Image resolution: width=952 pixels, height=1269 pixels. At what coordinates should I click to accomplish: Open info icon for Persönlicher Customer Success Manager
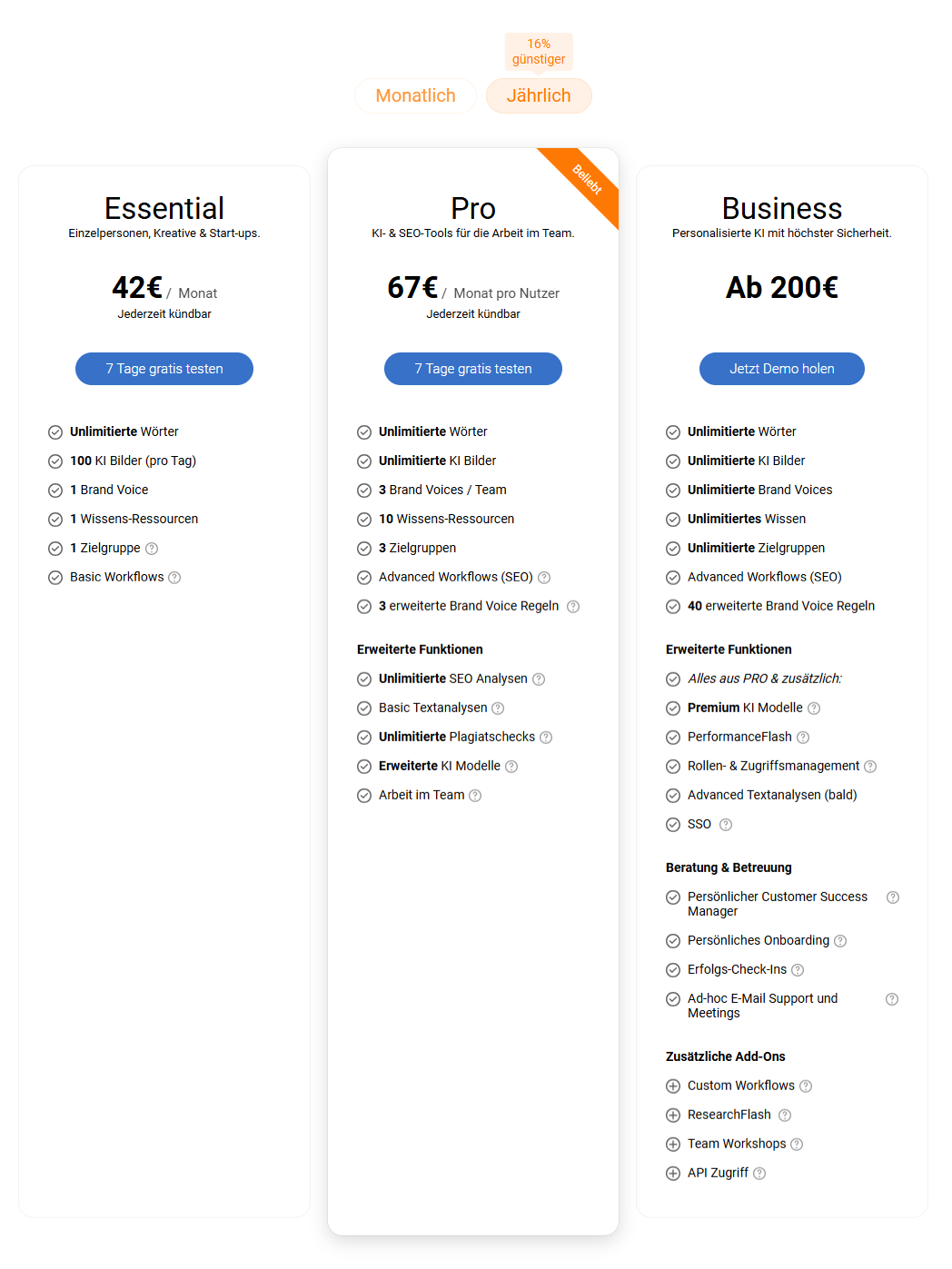[893, 897]
